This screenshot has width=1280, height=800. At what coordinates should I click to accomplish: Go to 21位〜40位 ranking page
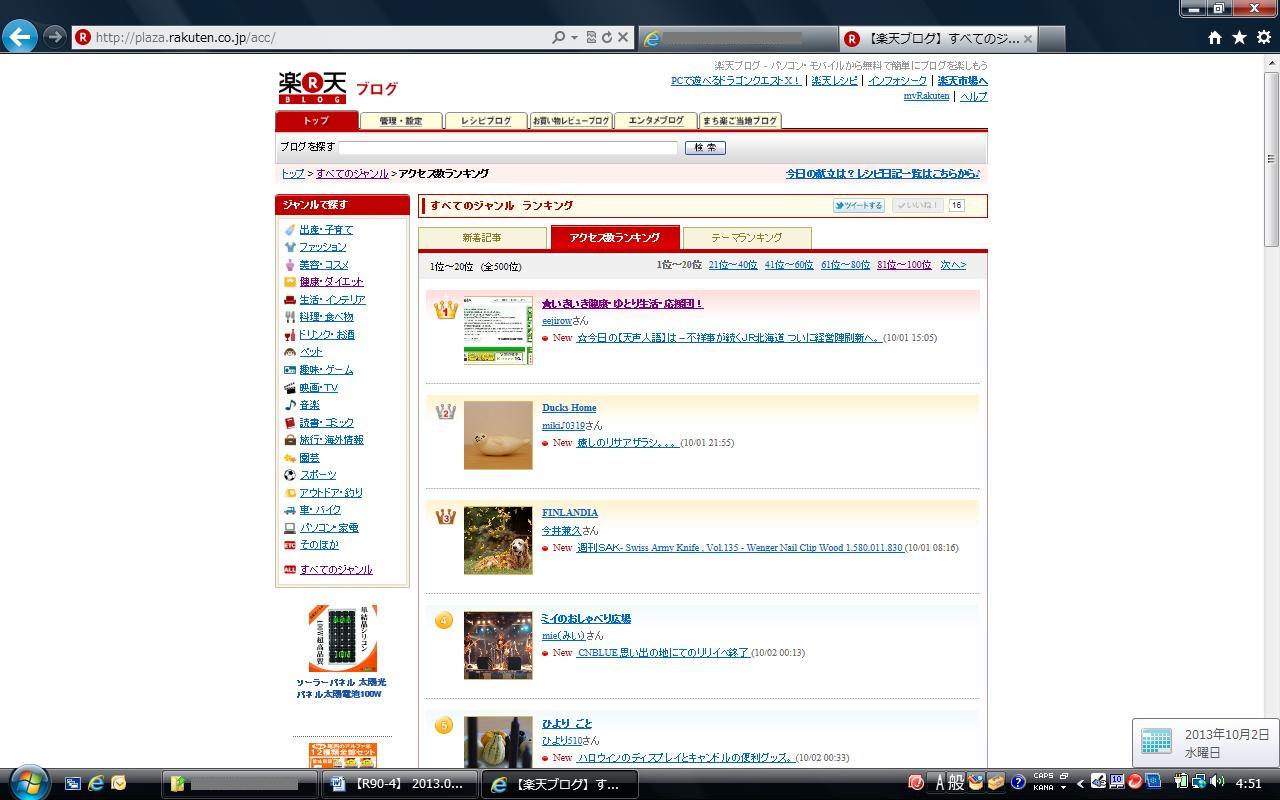[732, 265]
